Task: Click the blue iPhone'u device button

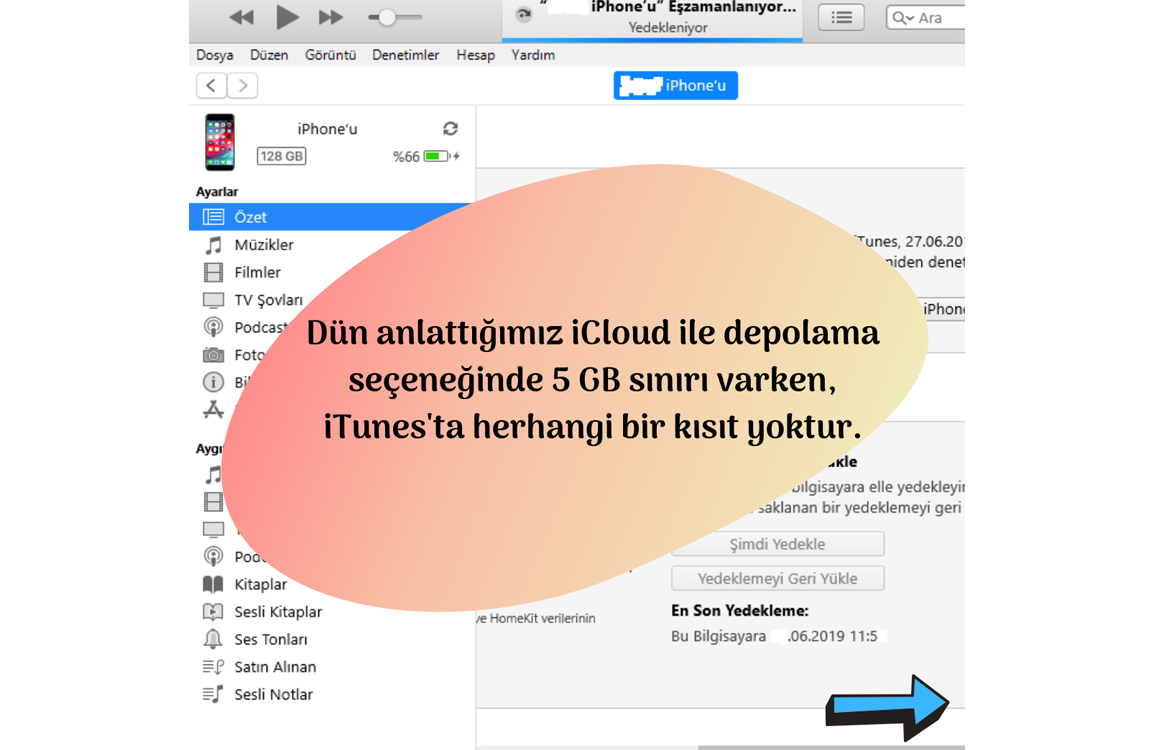Action: (x=675, y=85)
